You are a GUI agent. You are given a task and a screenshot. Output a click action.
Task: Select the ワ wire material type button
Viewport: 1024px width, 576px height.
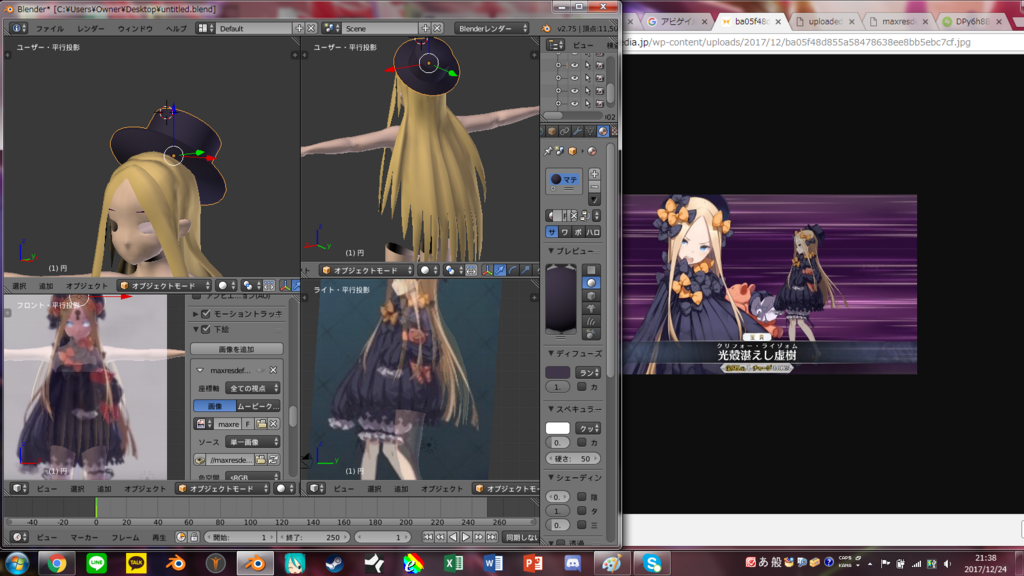click(565, 232)
